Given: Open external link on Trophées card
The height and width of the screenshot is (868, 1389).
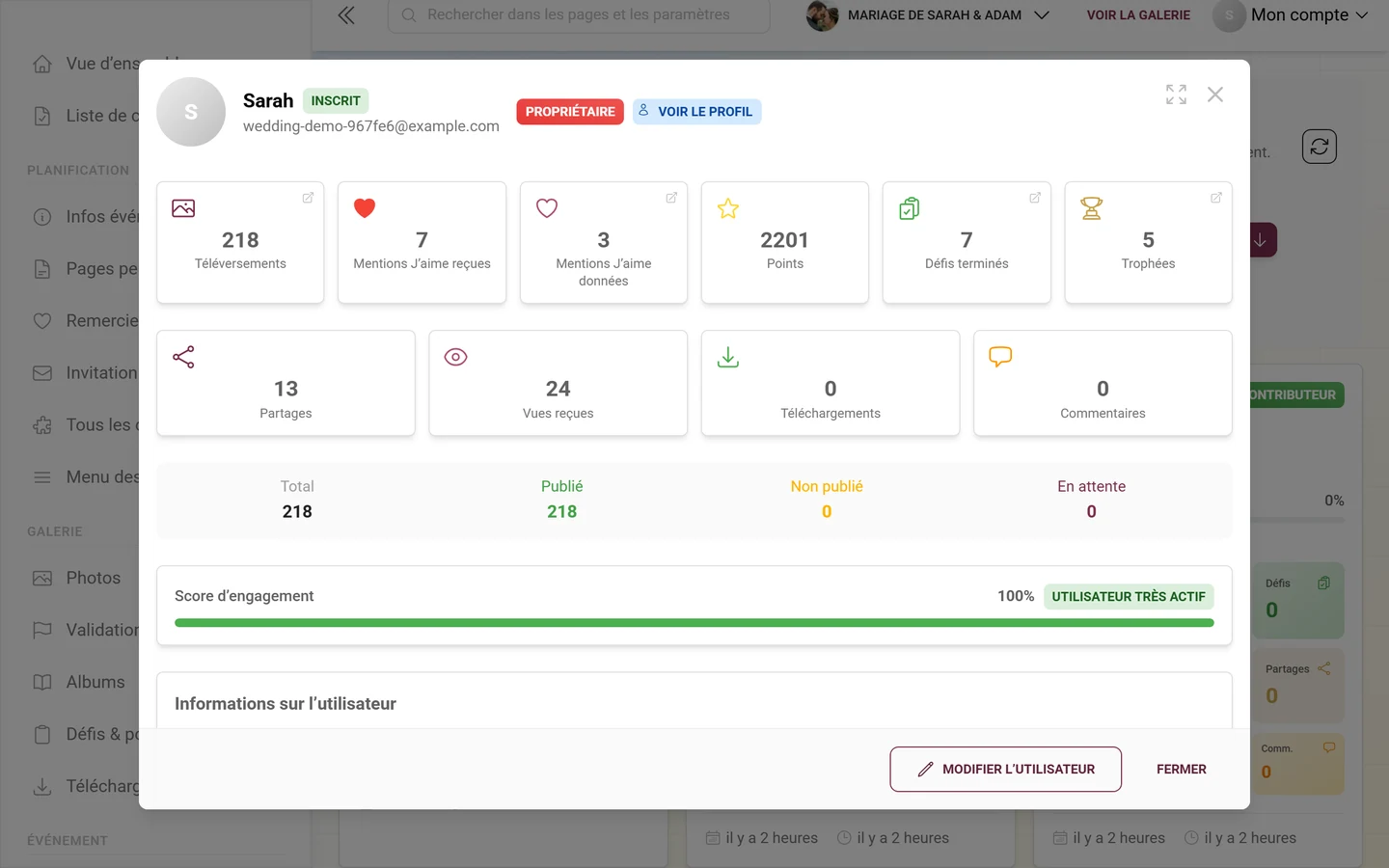Looking at the screenshot, I should (1216, 198).
